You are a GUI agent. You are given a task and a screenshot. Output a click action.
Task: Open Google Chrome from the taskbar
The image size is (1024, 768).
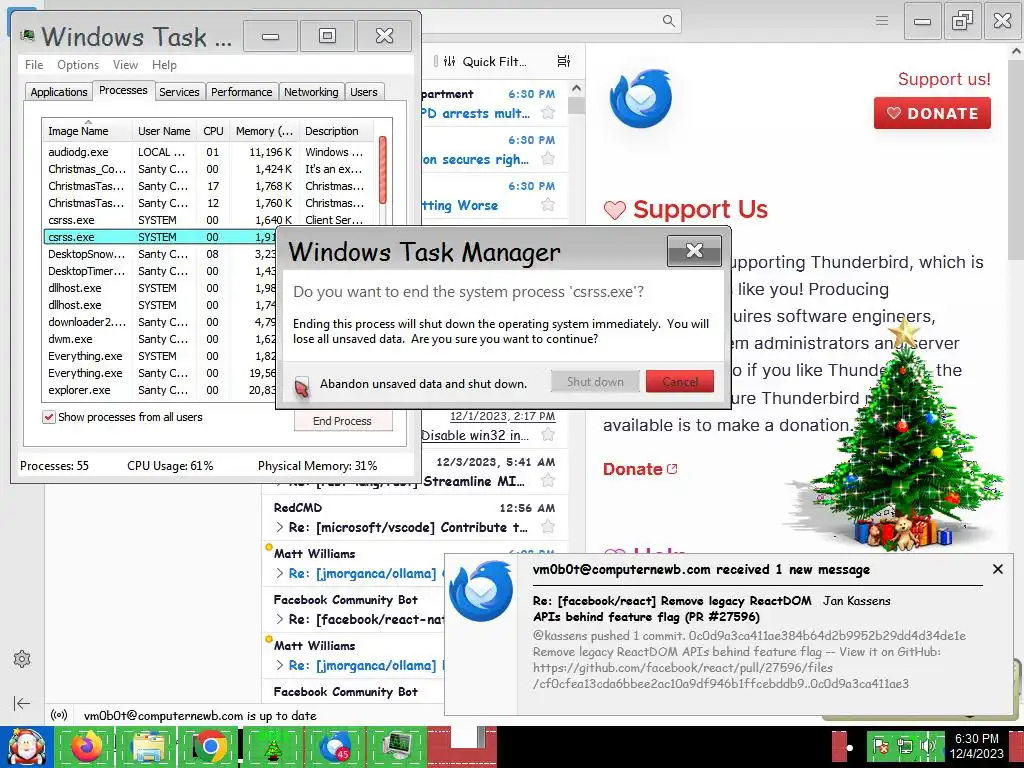(210, 747)
